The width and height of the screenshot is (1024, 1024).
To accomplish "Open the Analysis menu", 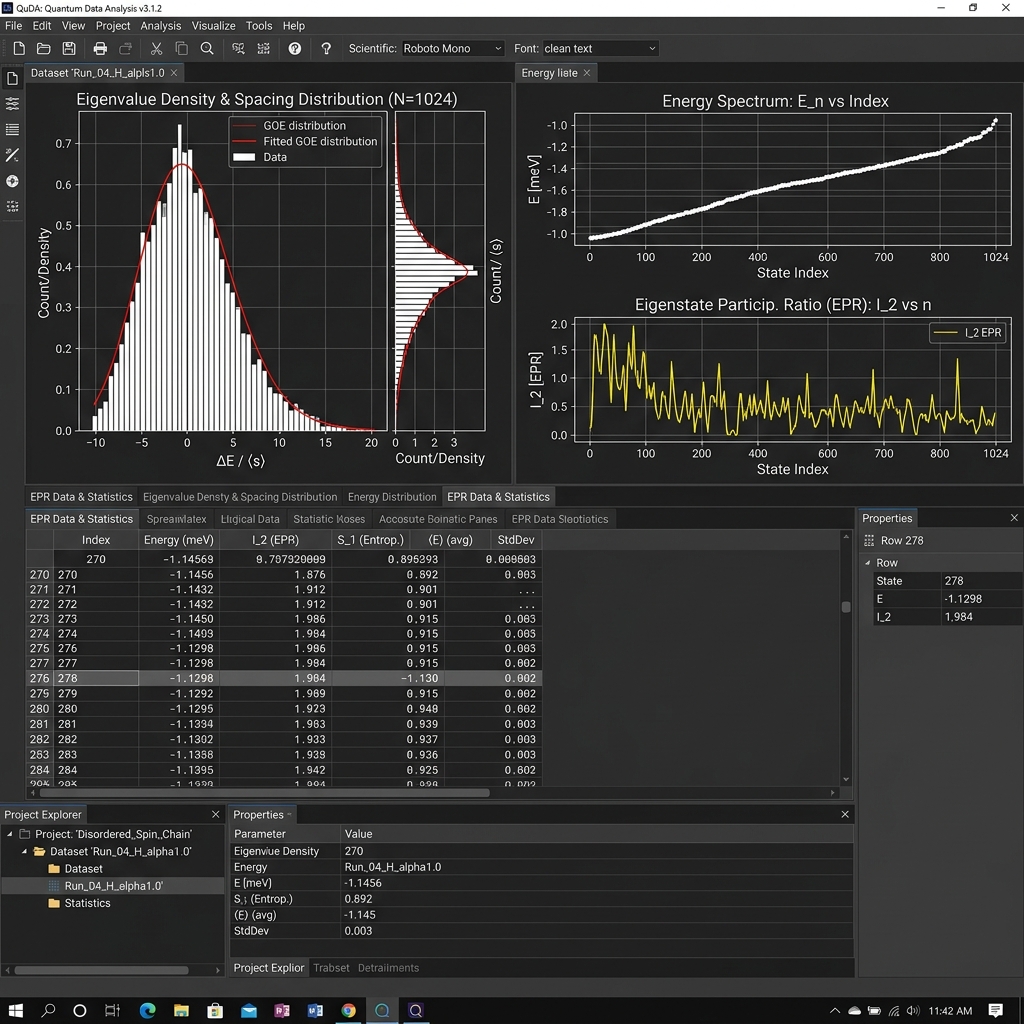I will coord(161,25).
